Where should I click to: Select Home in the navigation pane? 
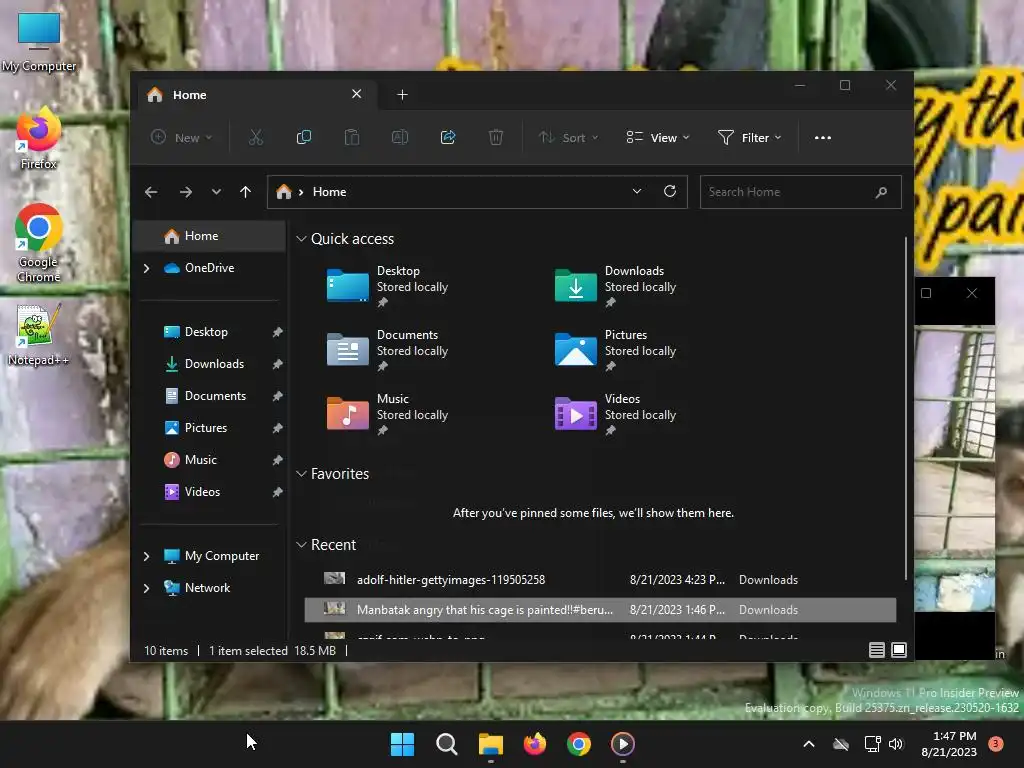[209, 236]
